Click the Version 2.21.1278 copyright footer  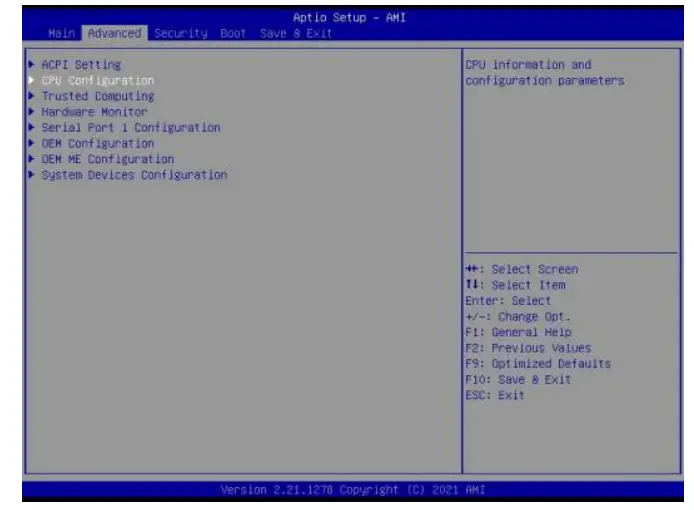coord(353,490)
